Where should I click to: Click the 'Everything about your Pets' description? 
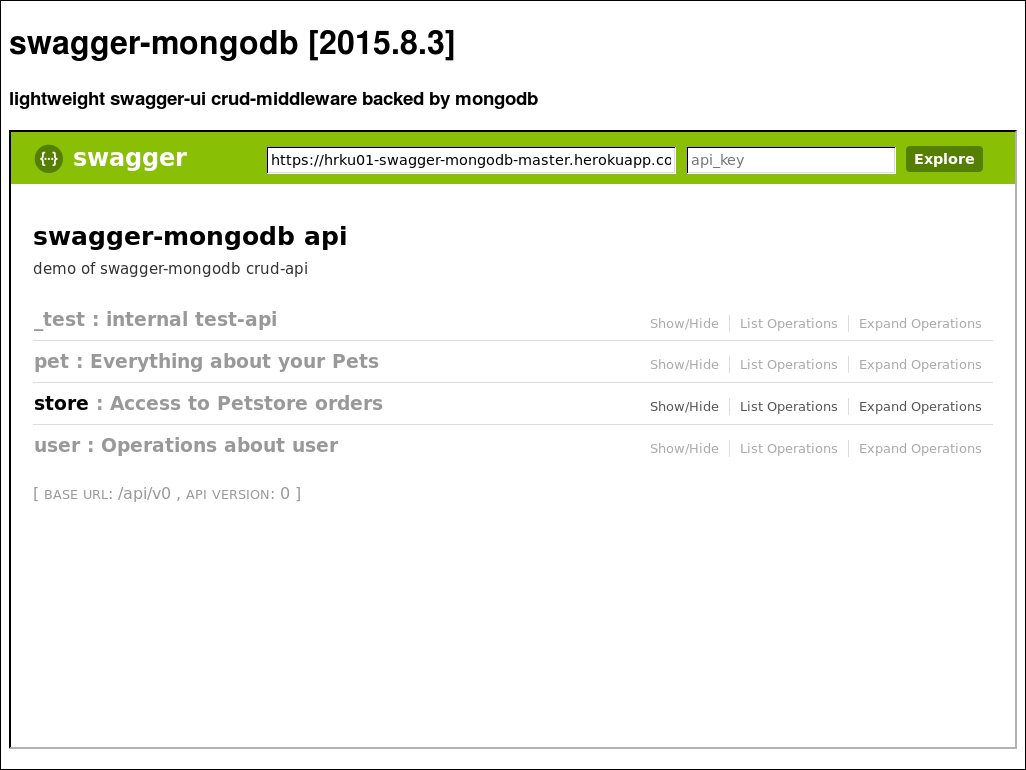[x=234, y=361]
